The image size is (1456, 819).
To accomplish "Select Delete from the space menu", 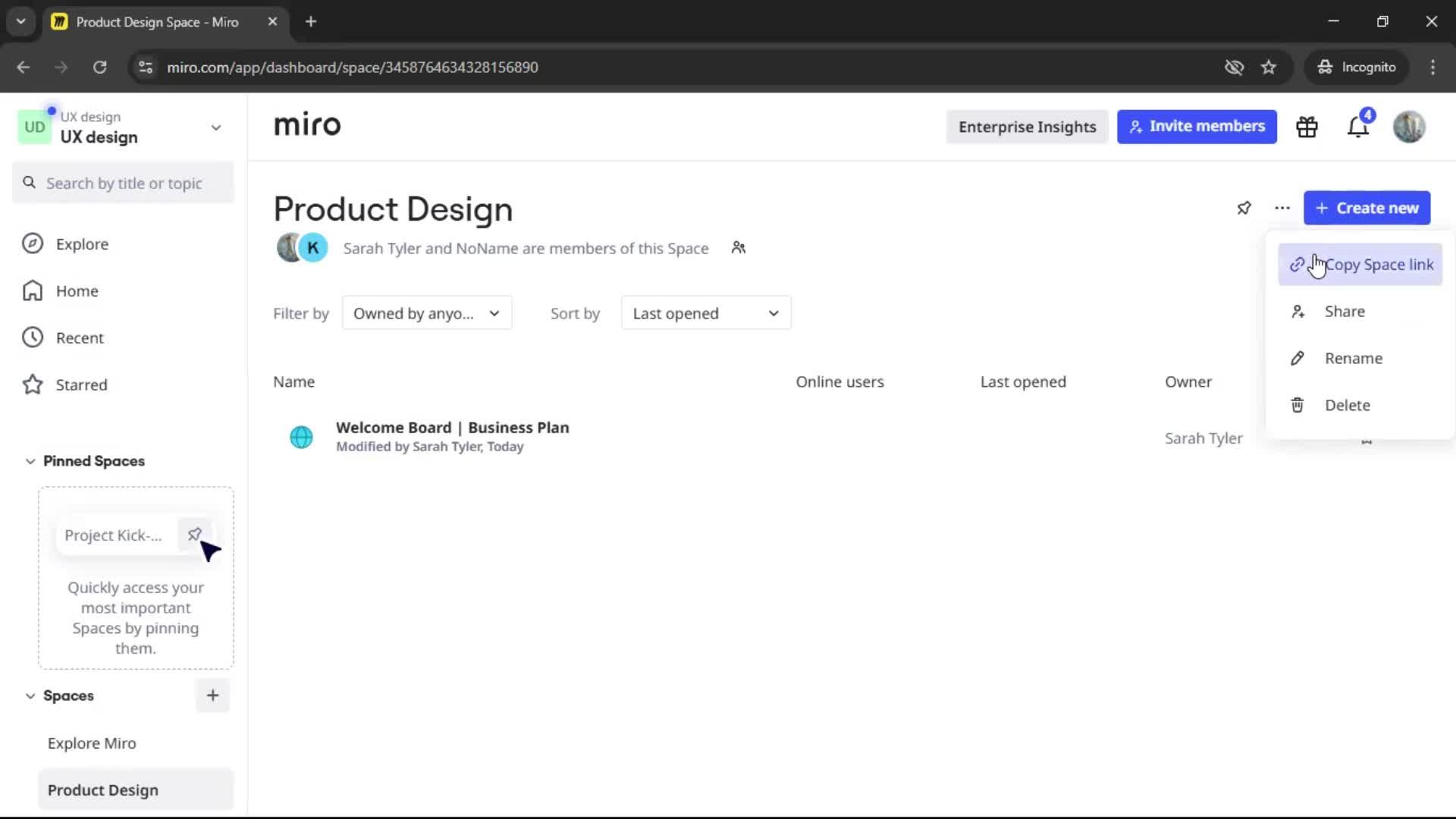I will pyautogui.click(x=1360, y=406).
